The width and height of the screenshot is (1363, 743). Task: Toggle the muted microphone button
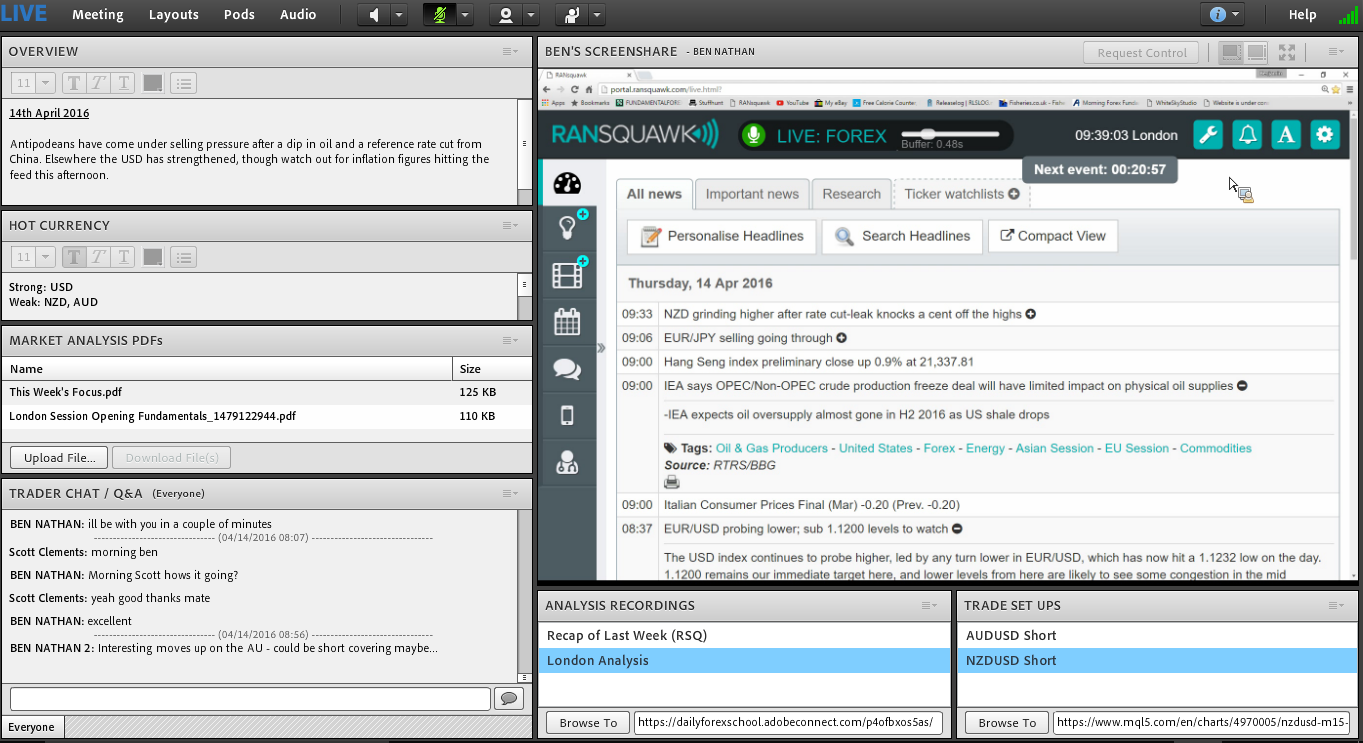click(438, 15)
